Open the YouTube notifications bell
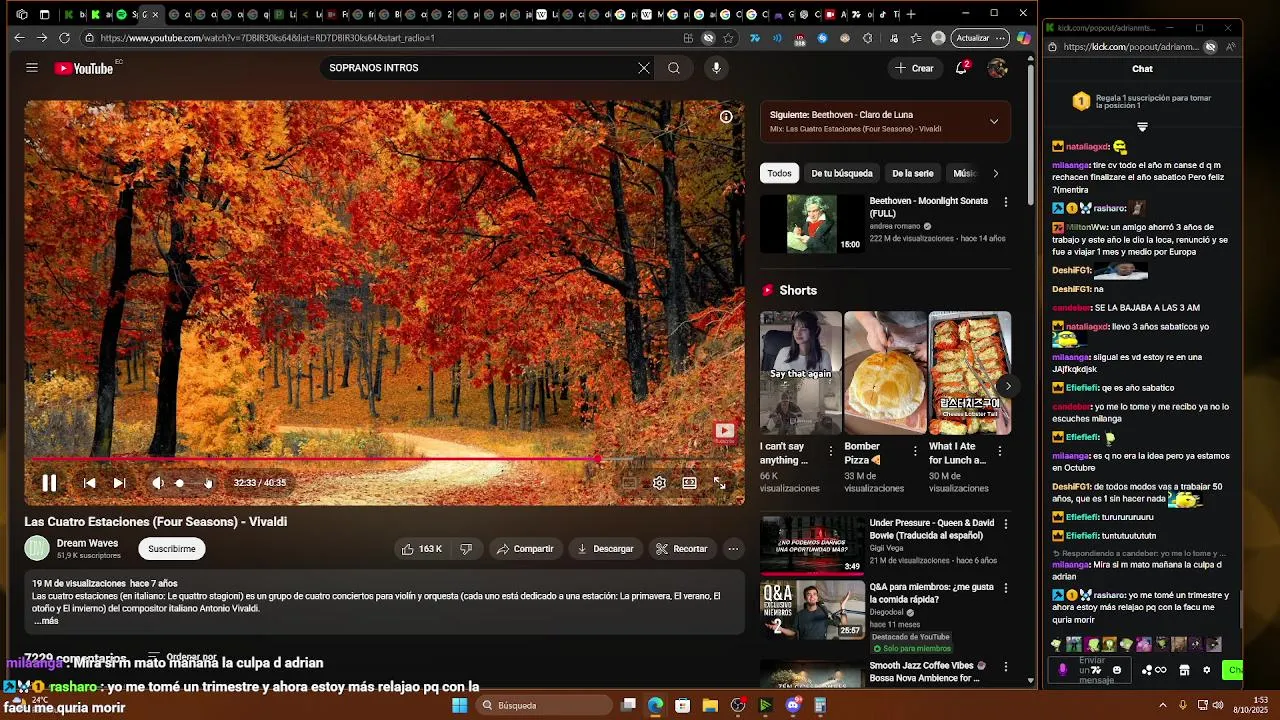This screenshot has height=720, width=1280. tap(961, 68)
